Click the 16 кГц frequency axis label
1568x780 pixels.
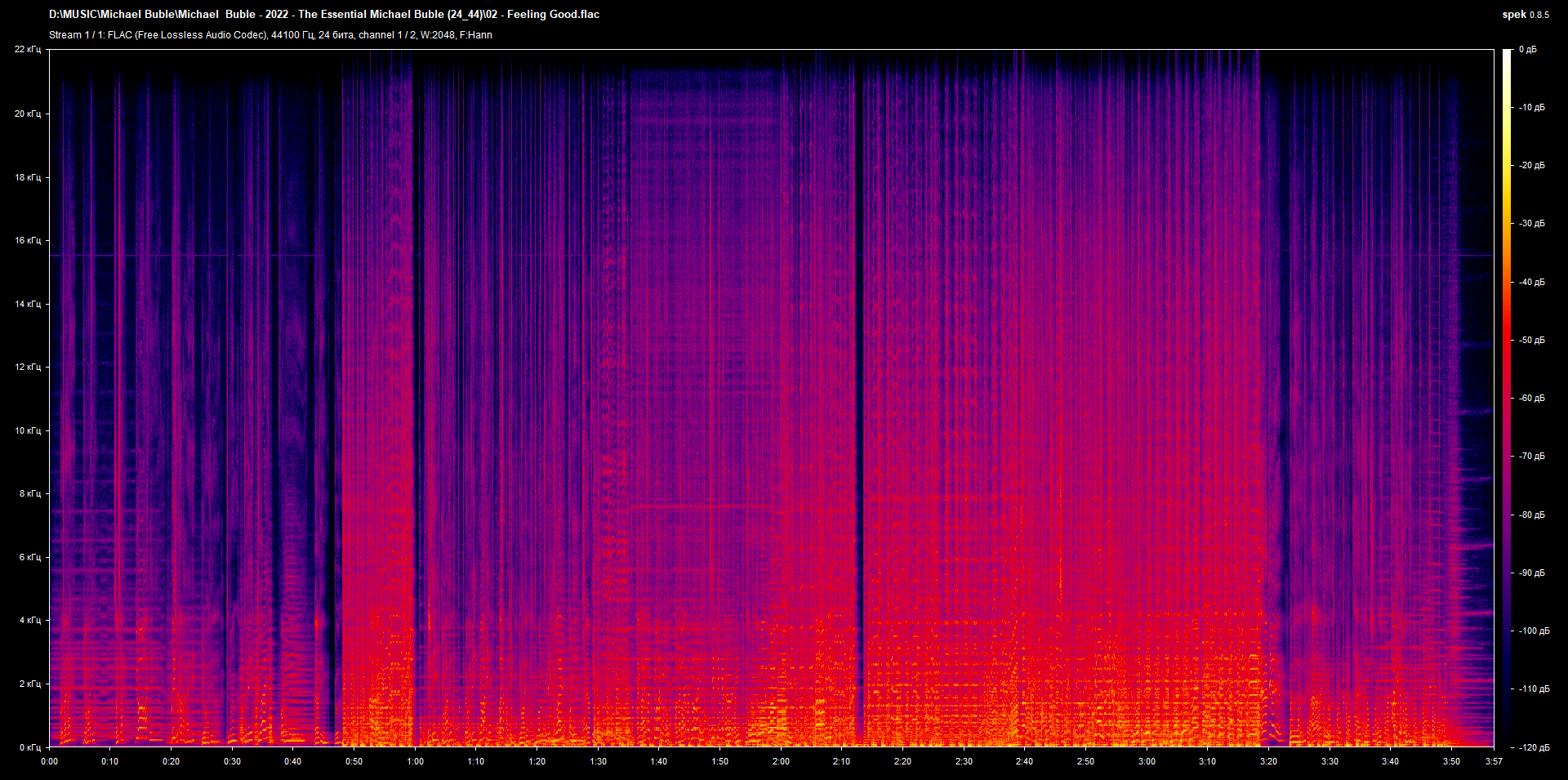click(28, 240)
